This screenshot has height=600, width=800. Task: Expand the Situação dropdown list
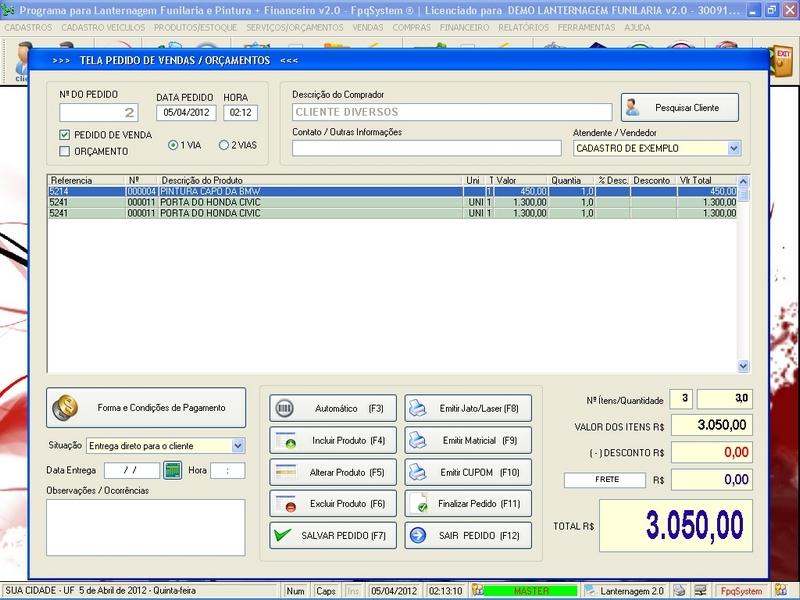click(x=237, y=446)
